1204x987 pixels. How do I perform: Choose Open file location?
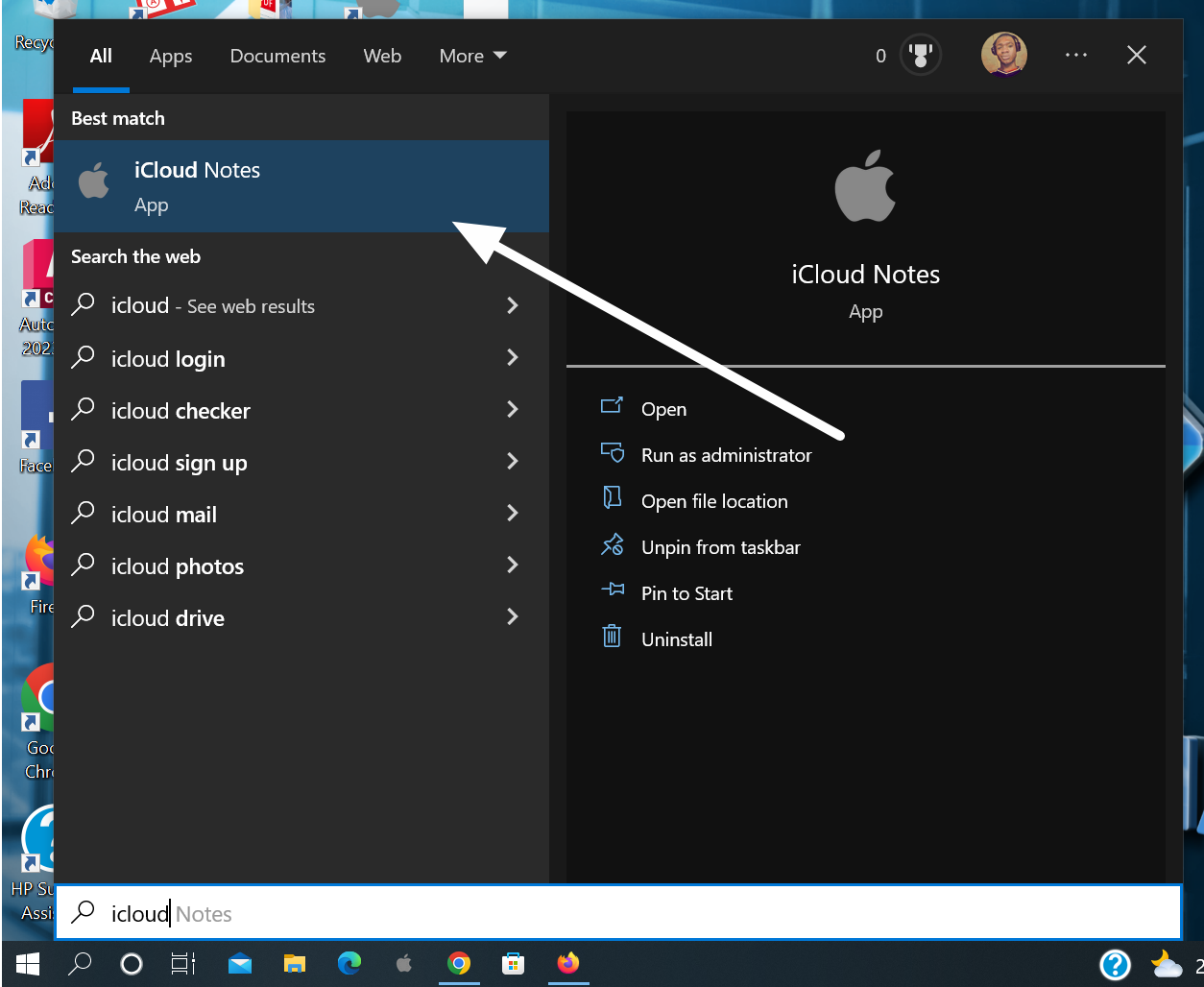tap(714, 501)
